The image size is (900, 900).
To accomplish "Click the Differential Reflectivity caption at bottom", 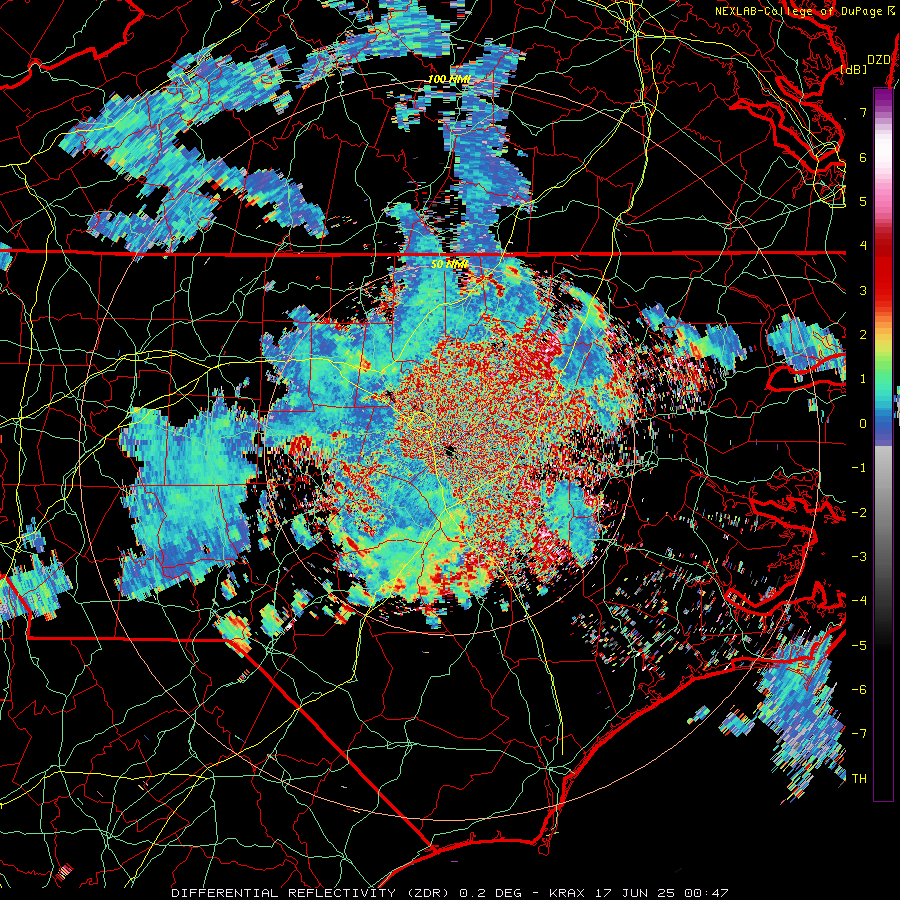I will [x=450, y=893].
